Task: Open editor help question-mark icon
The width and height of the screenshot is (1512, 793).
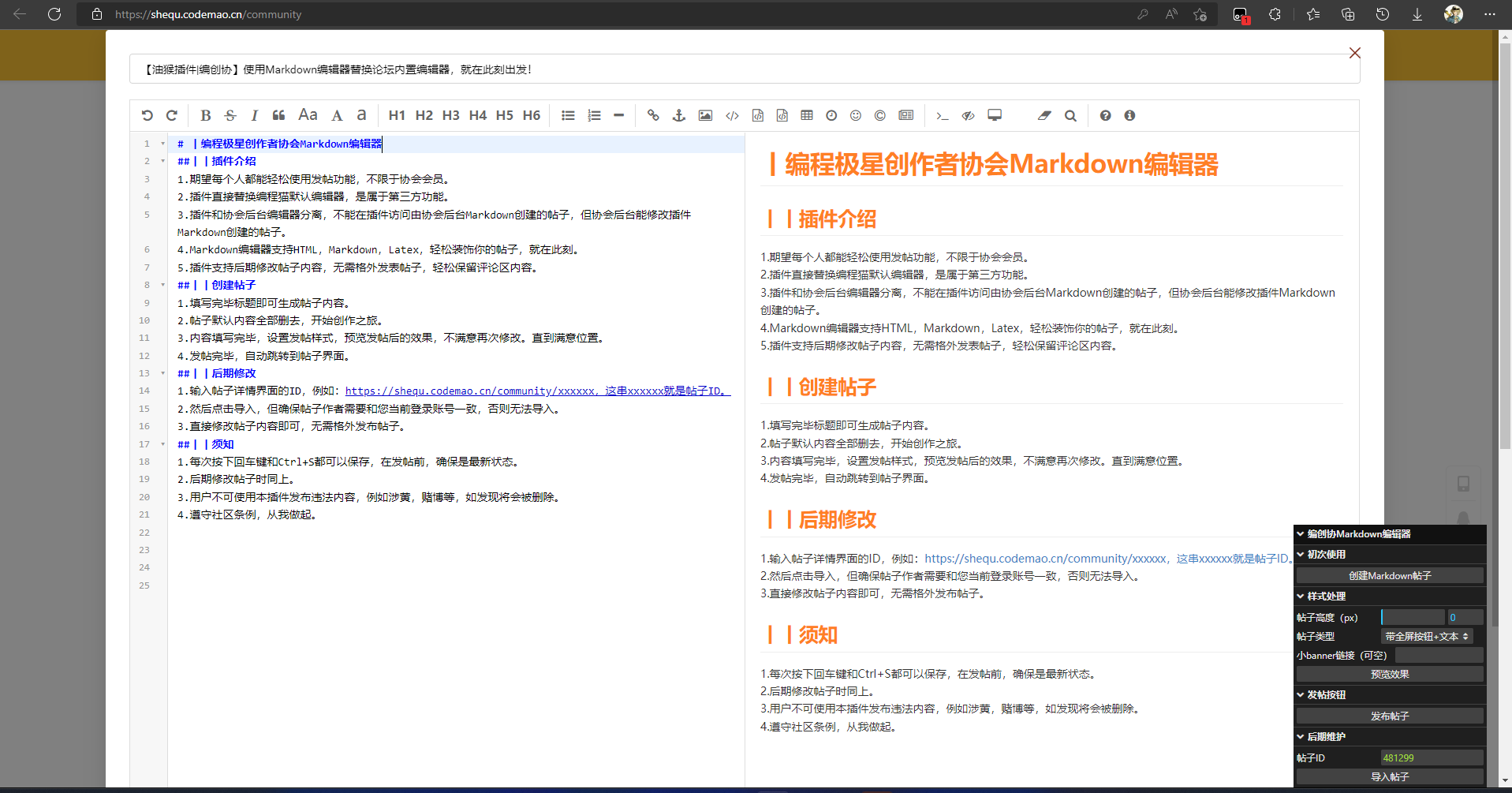Action: [x=1105, y=115]
